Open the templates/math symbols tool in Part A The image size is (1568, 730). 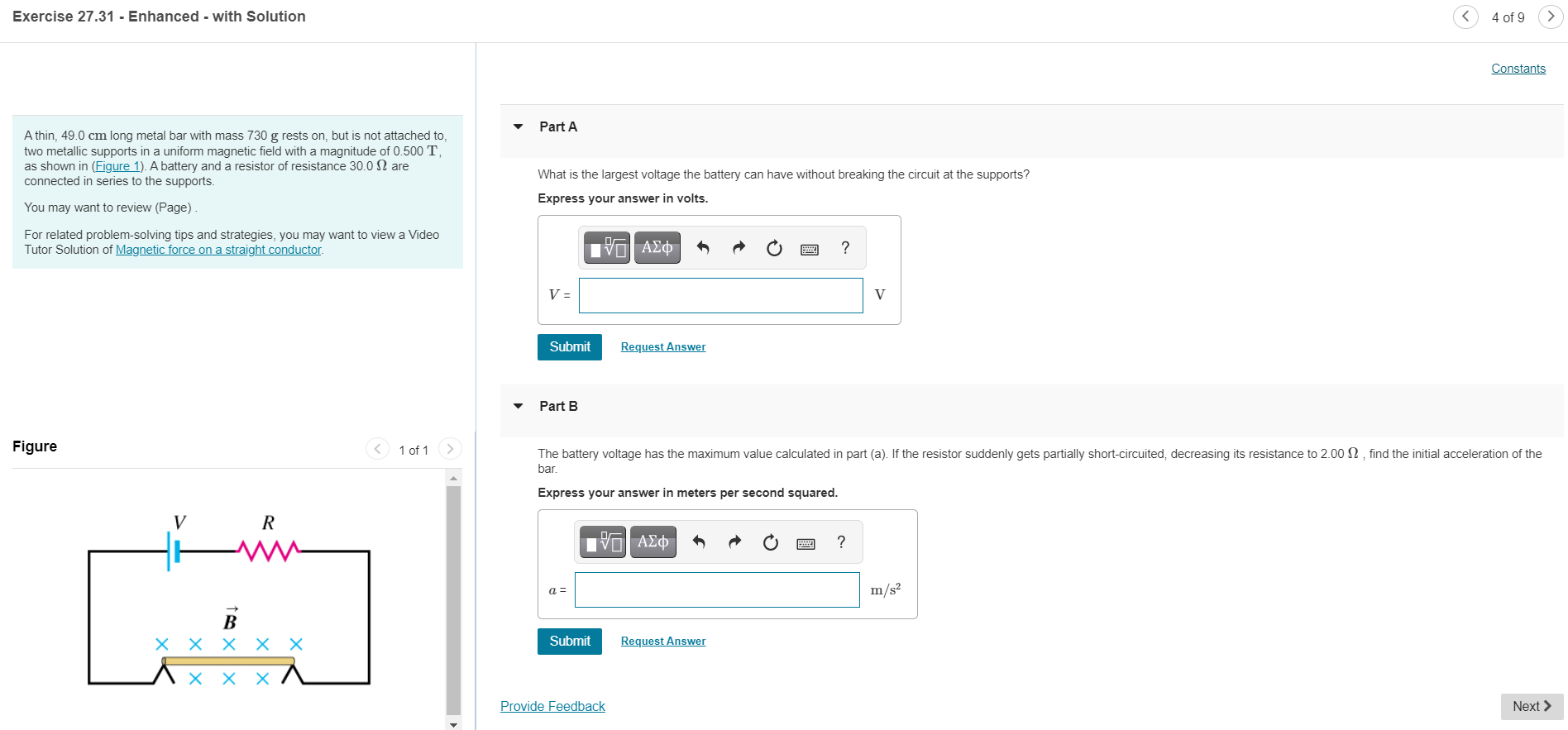(607, 248)
